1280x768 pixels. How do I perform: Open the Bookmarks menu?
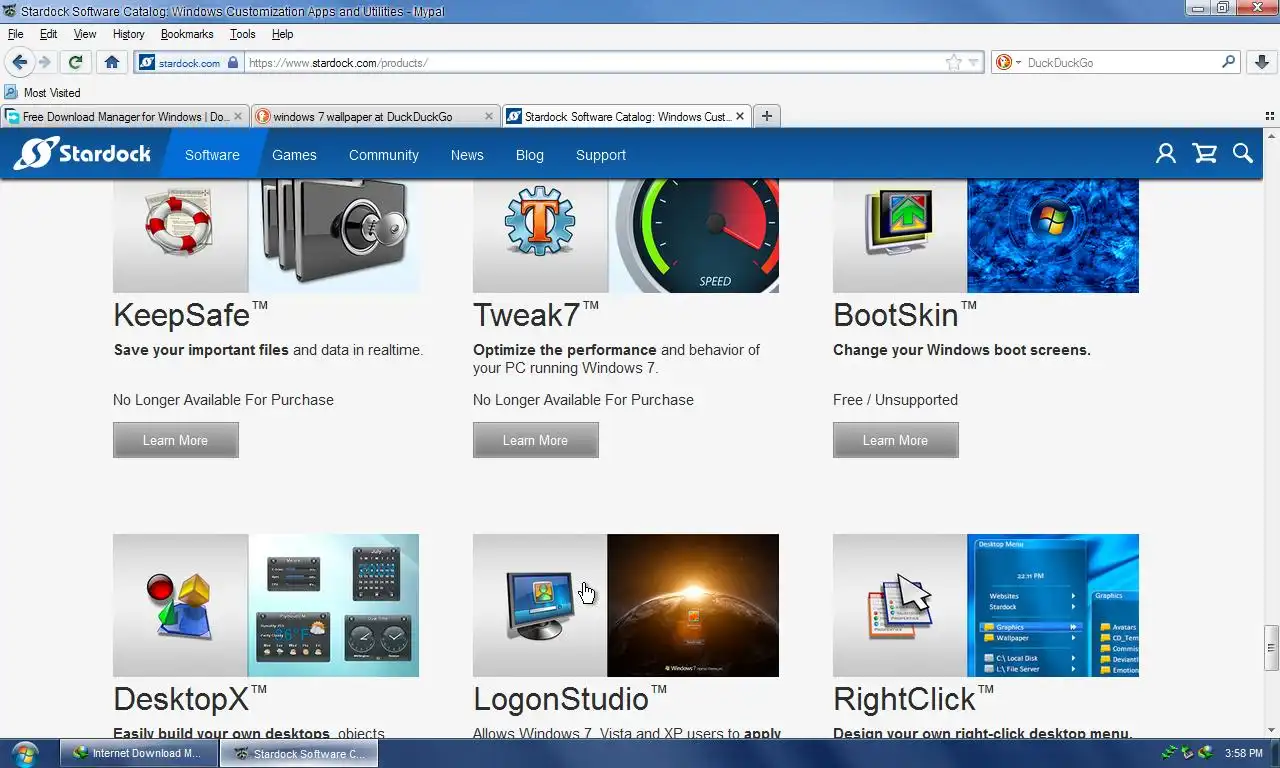point(187,34)
